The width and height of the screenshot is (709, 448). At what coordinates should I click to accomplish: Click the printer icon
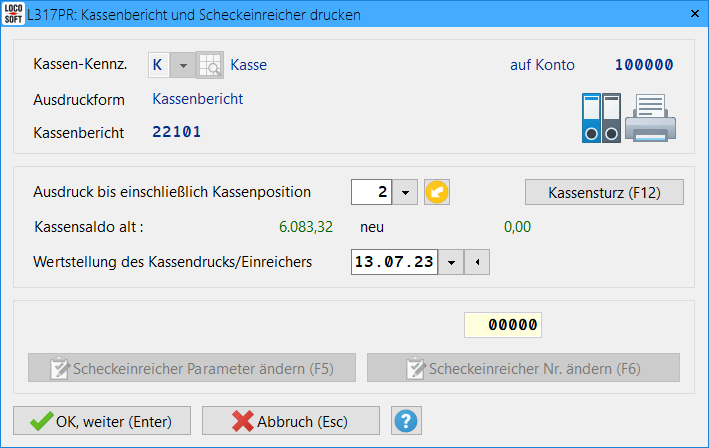click(x=651, y=117)
